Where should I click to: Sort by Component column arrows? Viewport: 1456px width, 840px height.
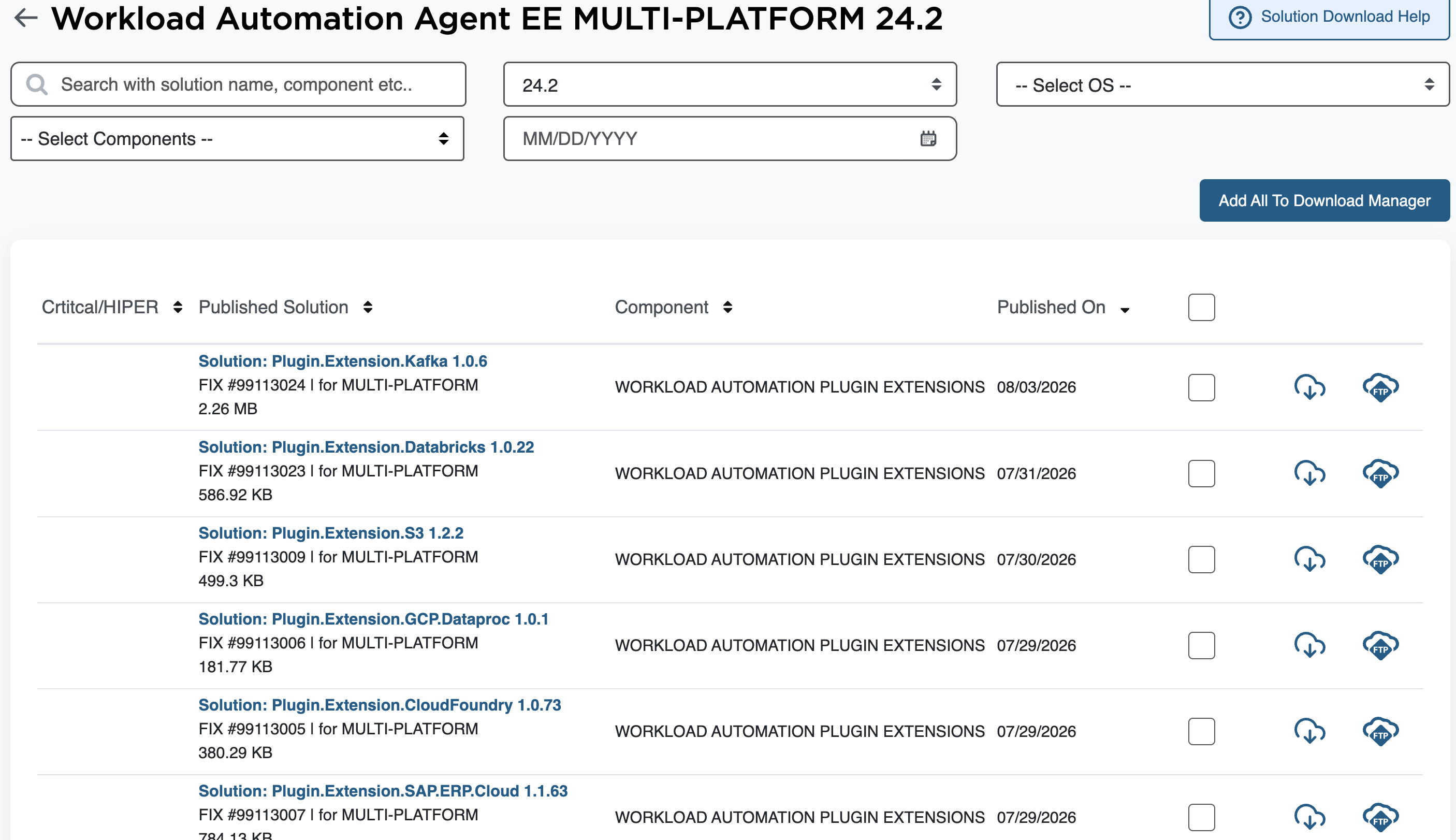tap(727, 307)
